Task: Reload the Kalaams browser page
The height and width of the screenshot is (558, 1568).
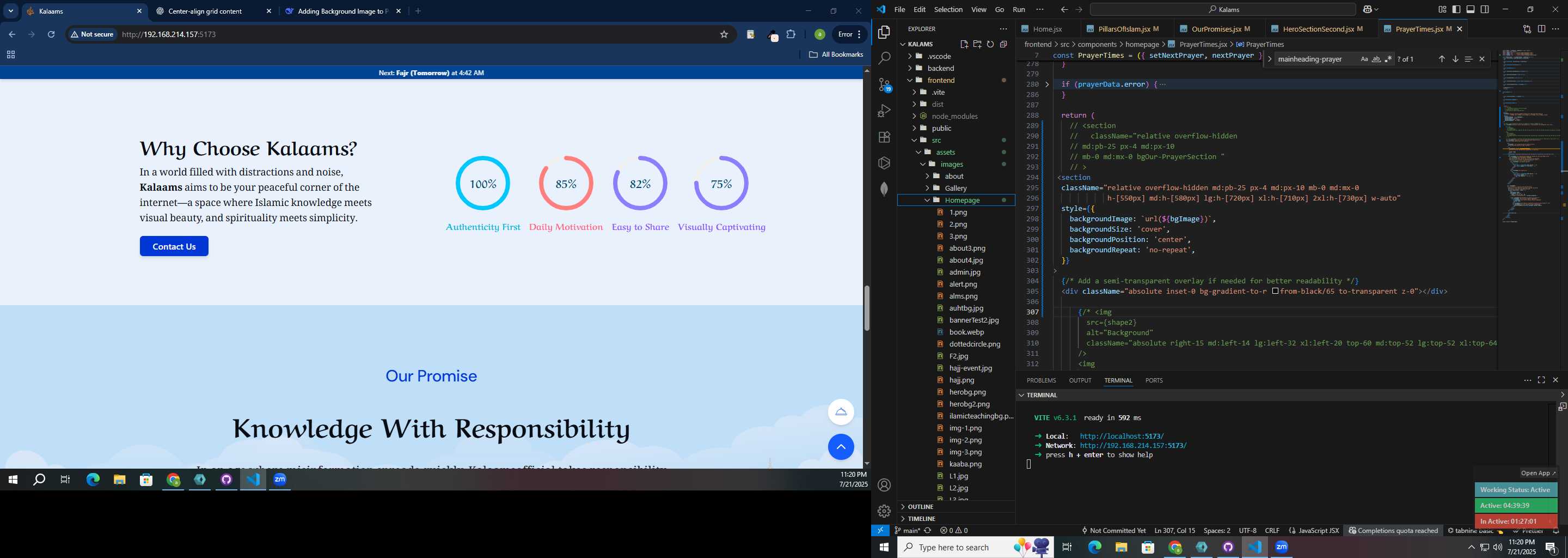Action: (51, 35)
